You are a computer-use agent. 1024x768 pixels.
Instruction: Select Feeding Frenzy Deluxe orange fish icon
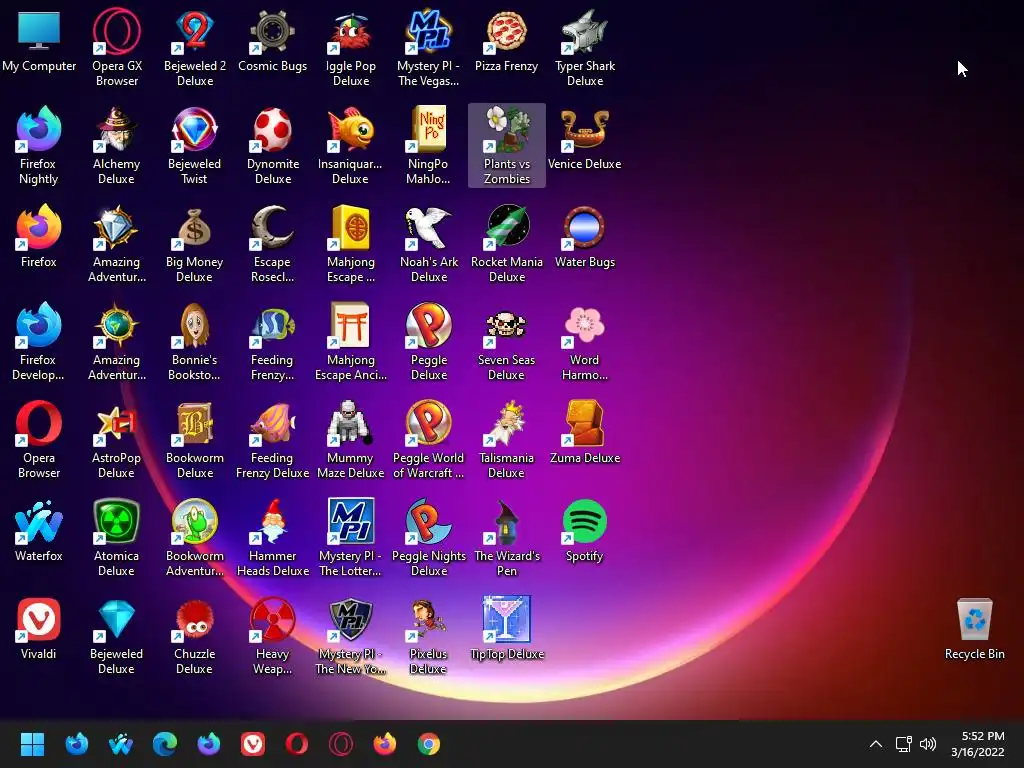coord(272,439)
